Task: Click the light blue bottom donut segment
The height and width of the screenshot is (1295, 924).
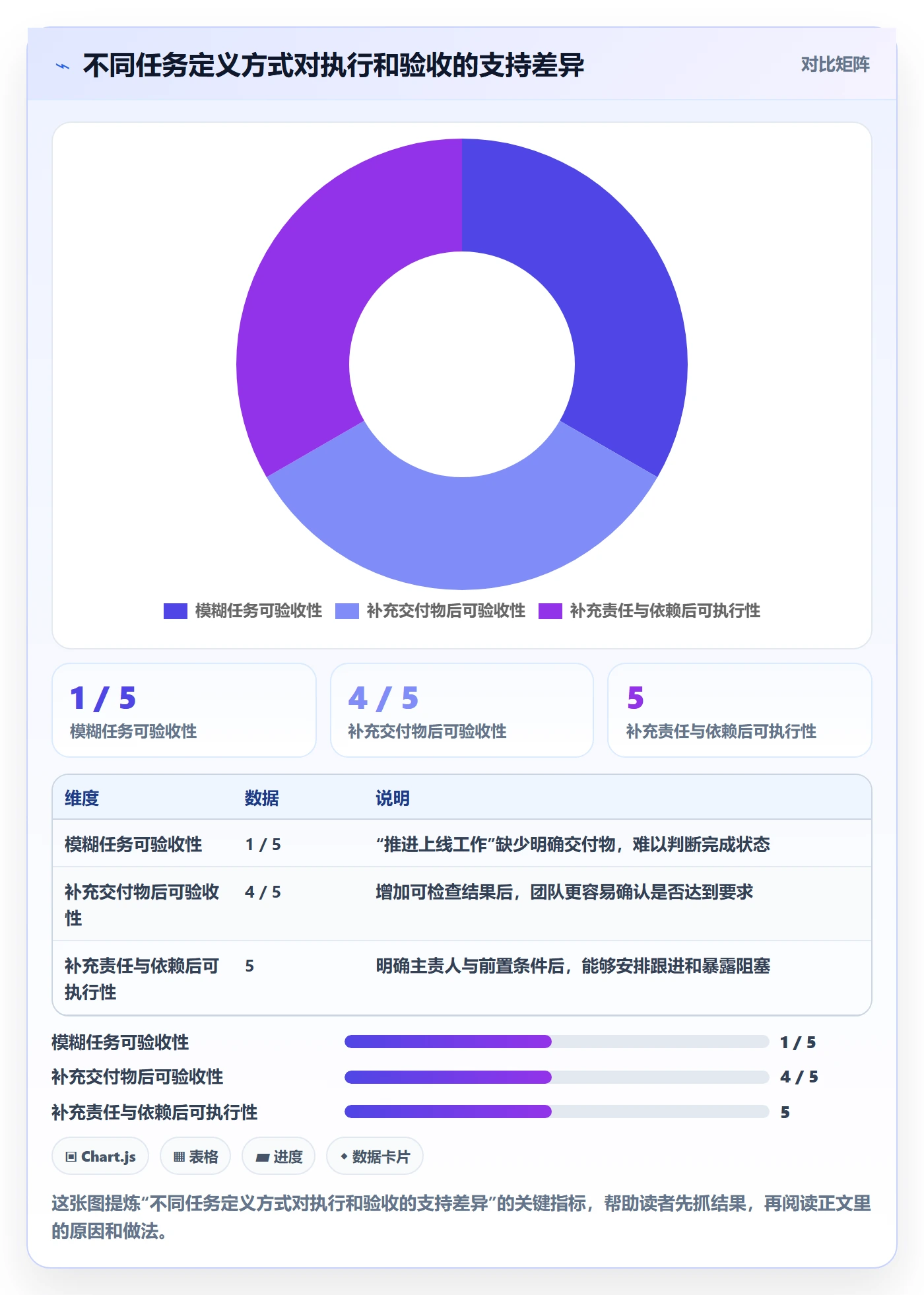Action: [x=462, y=535]
